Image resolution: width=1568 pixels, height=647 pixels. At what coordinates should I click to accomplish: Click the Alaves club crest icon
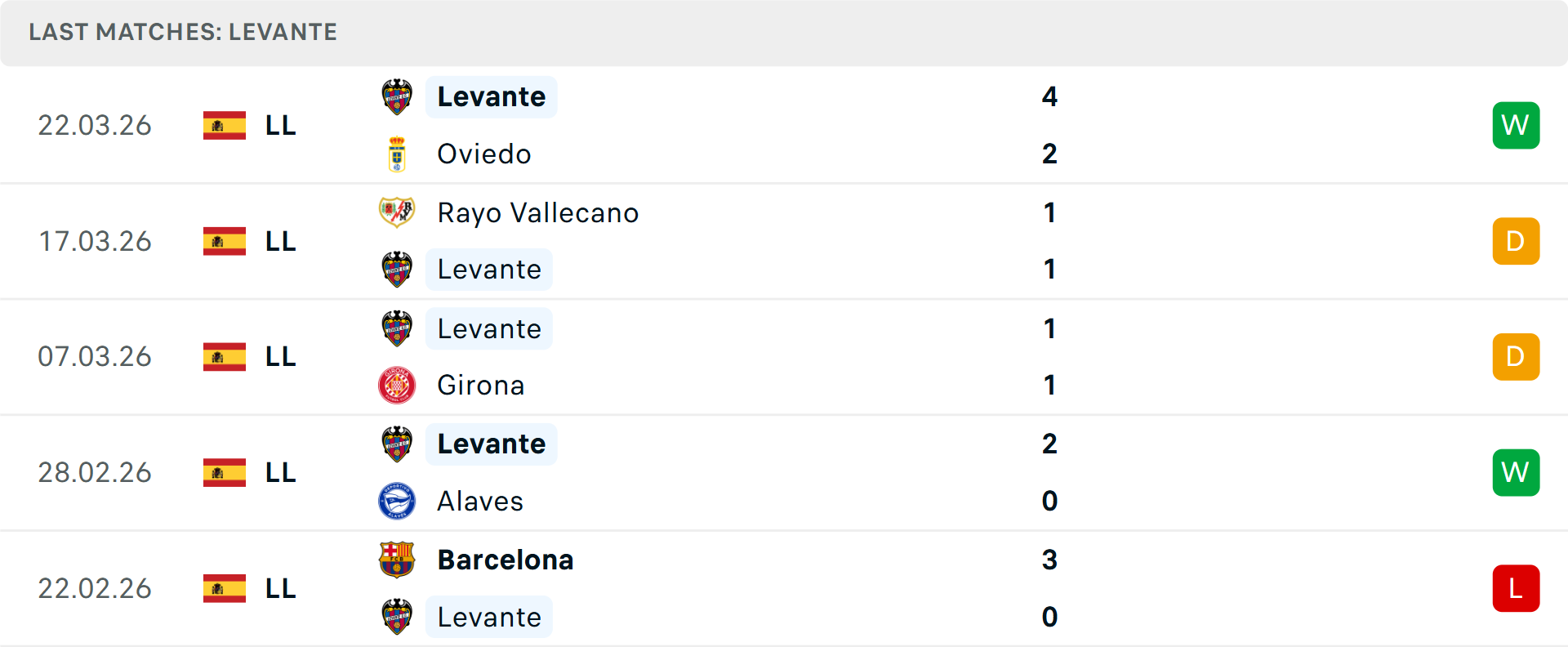click(x=397, y=502)
